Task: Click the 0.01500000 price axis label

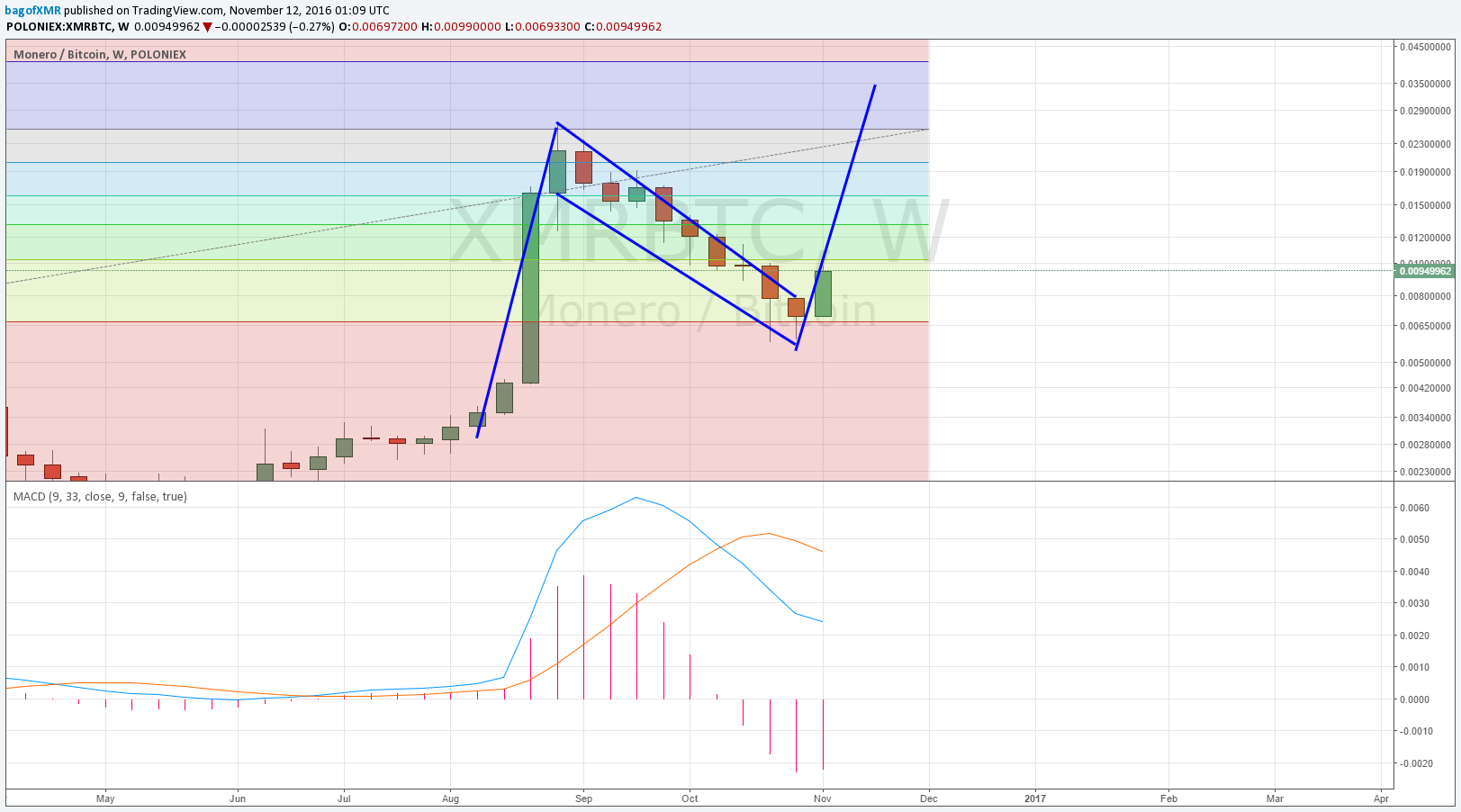Action: [x=1425, y=205]
